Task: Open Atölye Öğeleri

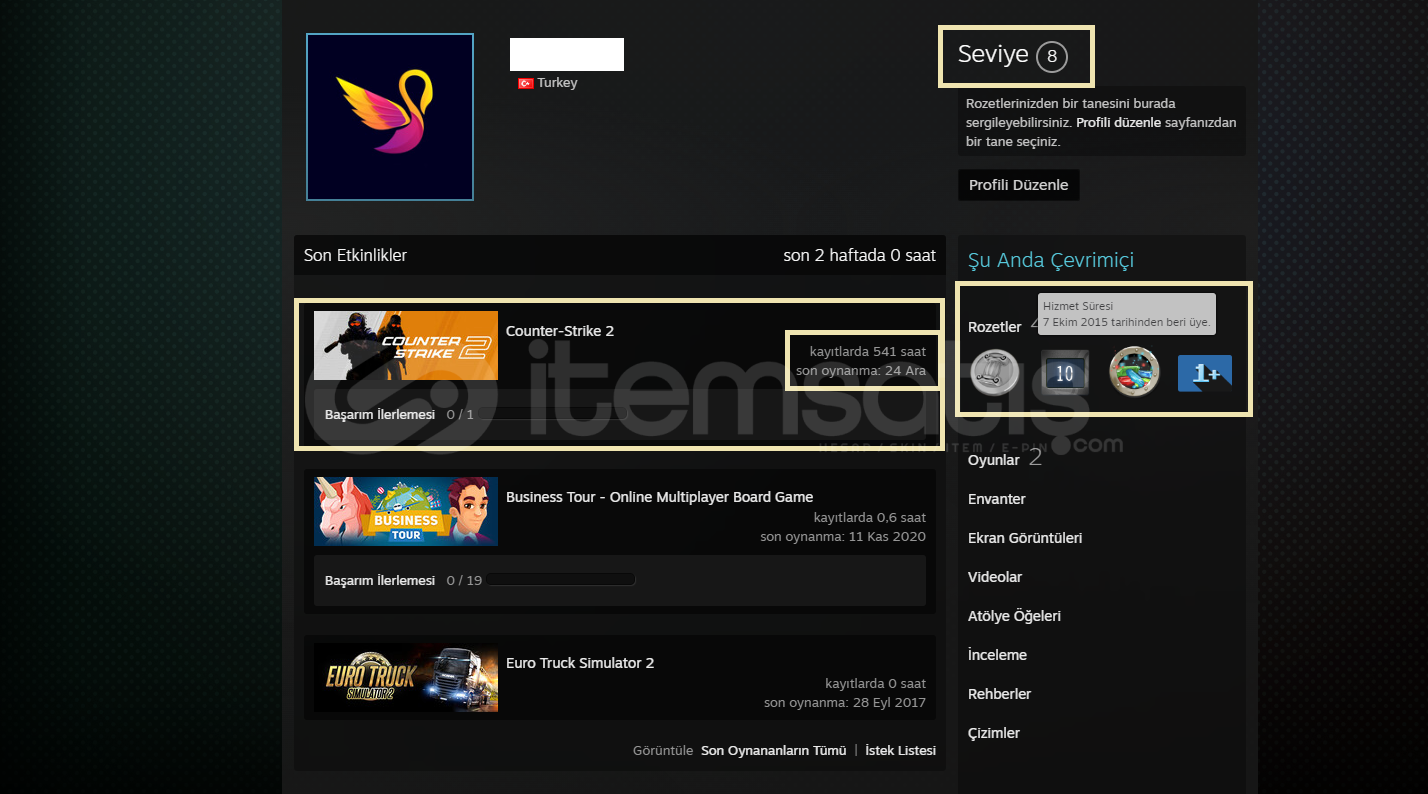Action: 1014,616
